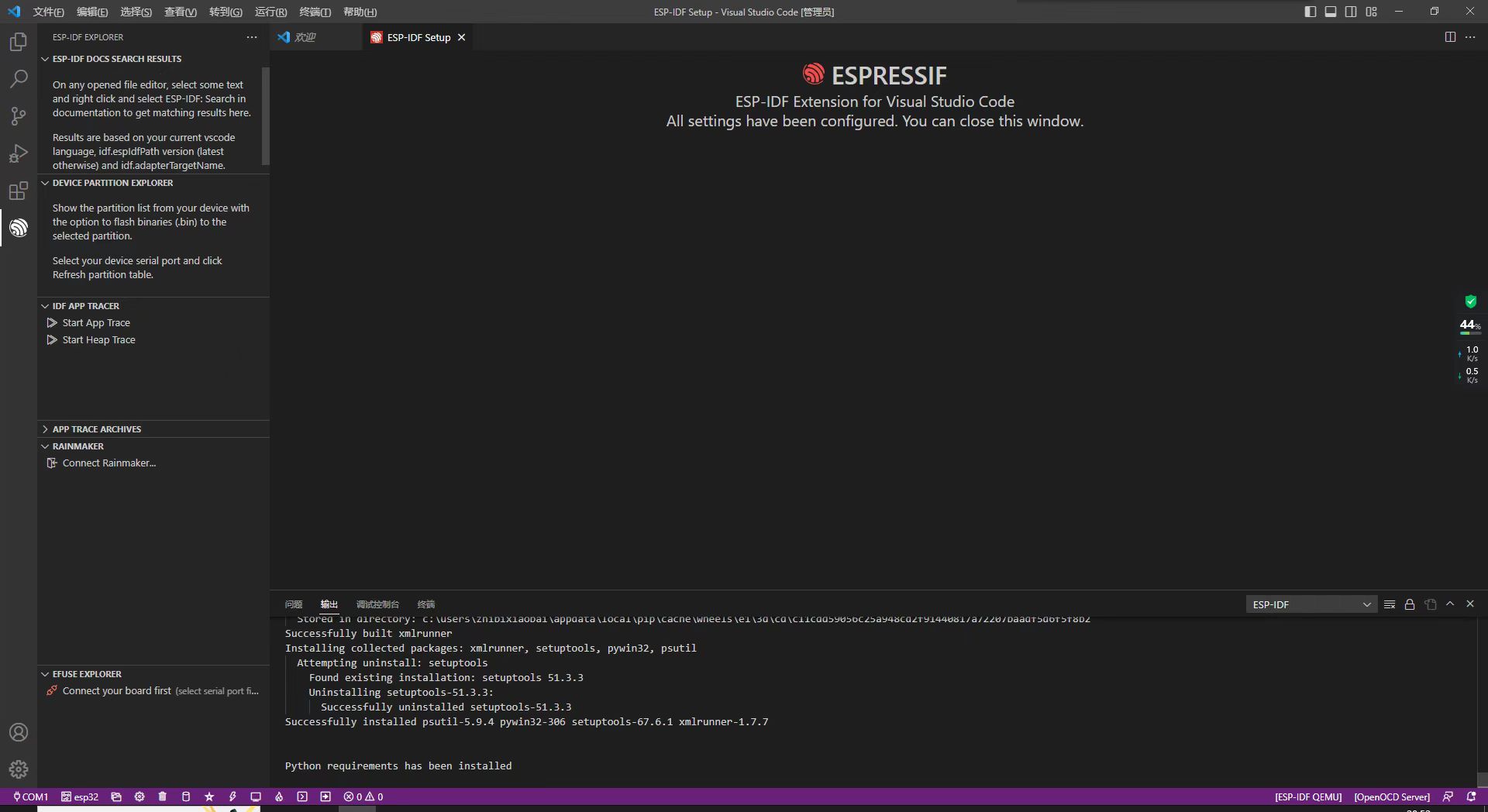Open the Extensions view

click(19, 191)
